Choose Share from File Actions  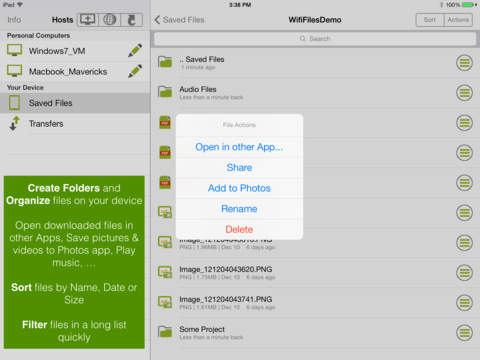[239, 168]
